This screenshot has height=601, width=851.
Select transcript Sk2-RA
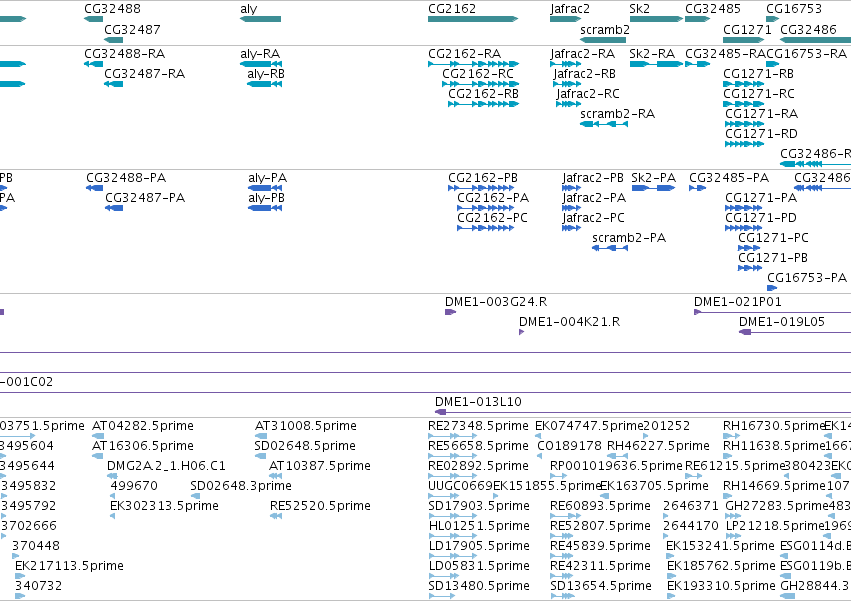[656, 64]
